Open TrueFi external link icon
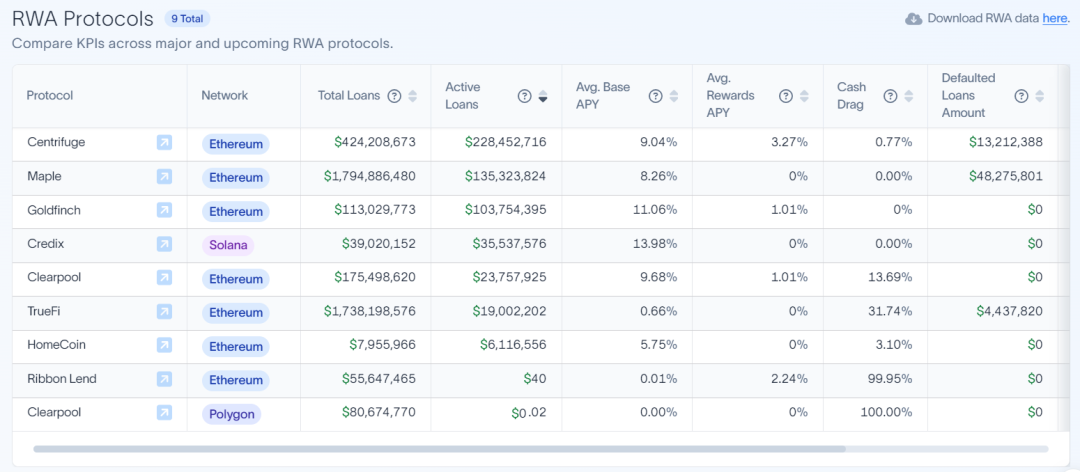The width and height of the screenshot is (1080, 472). tap(164, 311)
